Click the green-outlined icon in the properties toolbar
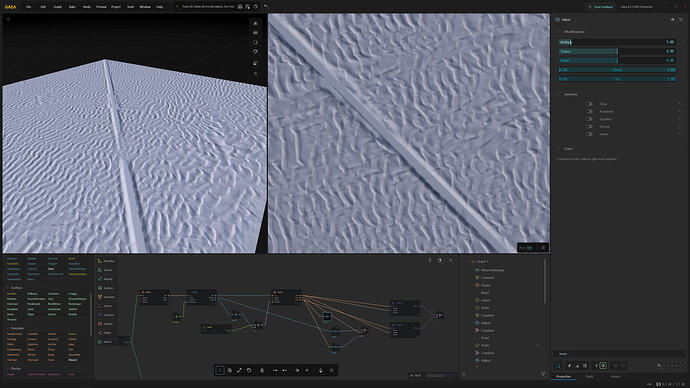The width and height of the screenshot is (690, 388). [x=603, y=366]
